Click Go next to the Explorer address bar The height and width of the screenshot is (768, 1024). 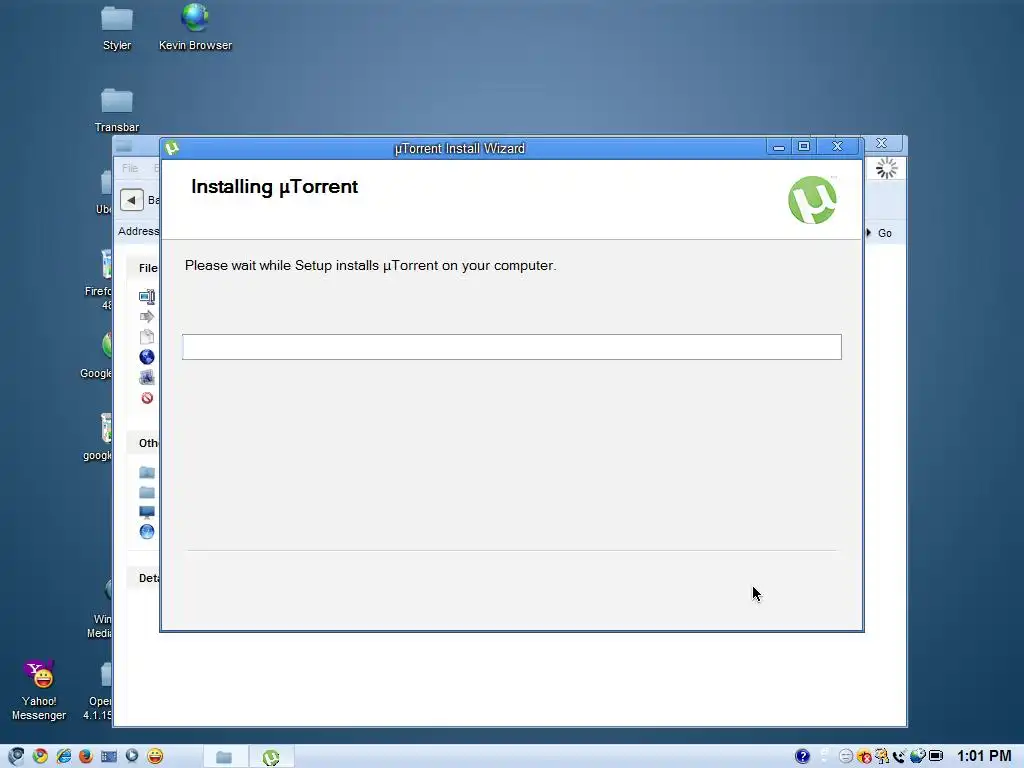[x=885, y=233]
